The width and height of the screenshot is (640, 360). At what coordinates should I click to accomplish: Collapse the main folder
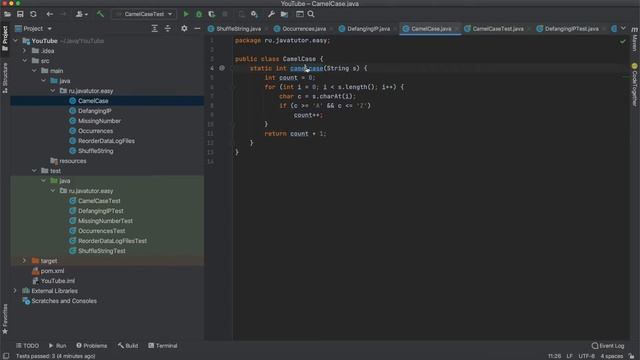coord(34,71)
